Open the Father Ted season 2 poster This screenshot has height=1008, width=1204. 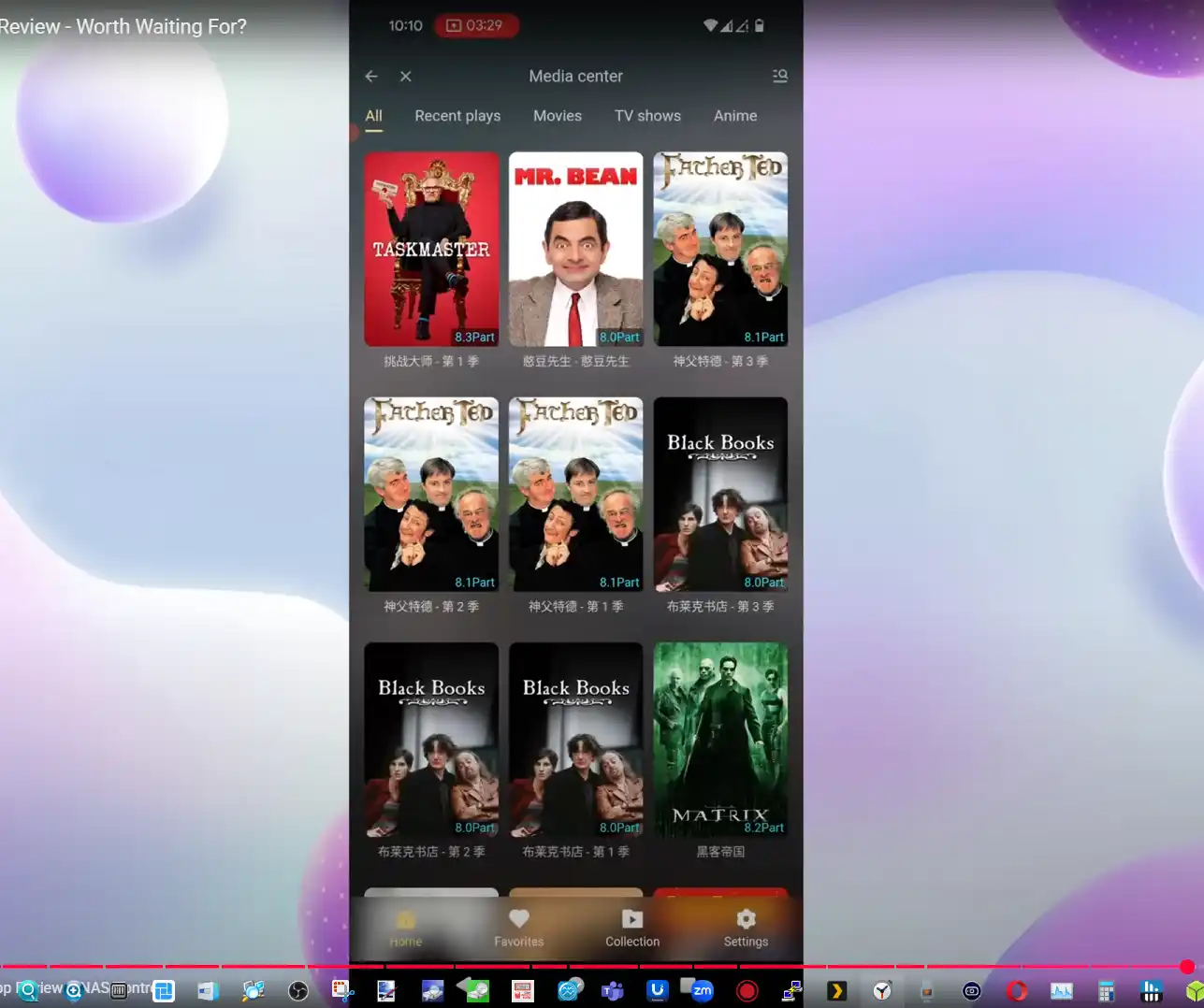pyautogui.click(x=431, y=495)
